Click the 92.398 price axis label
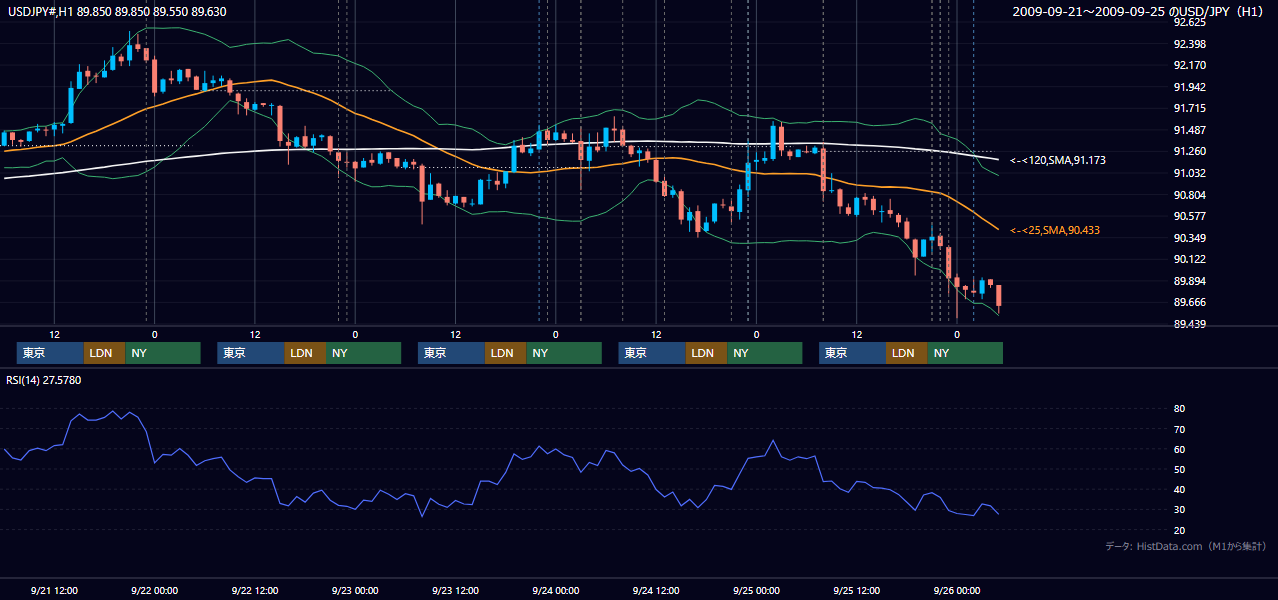Viewport: 1278px width, 600px height. click(x=1188, y=44)
